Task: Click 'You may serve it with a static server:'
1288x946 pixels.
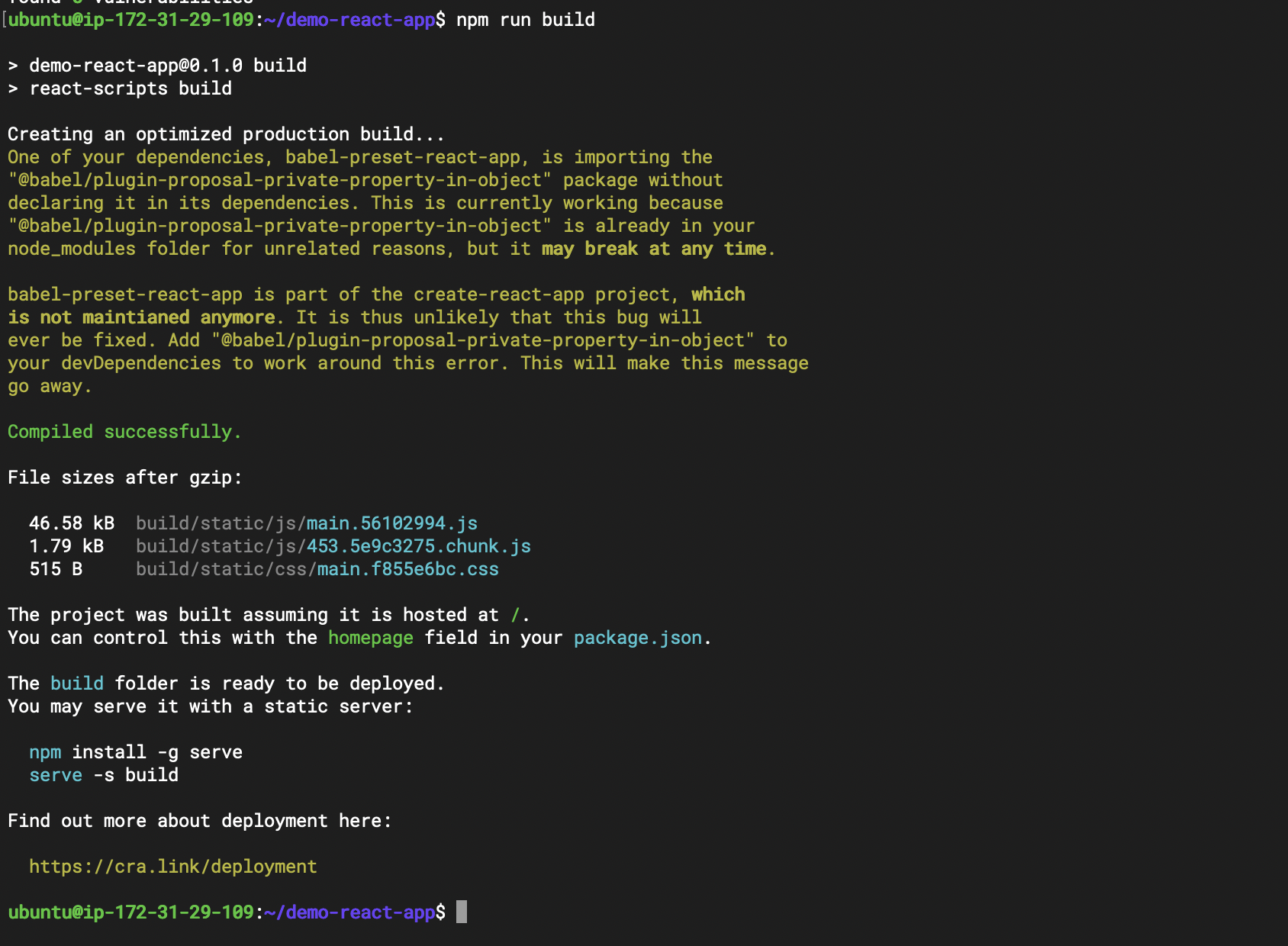Action: (211, 706)
